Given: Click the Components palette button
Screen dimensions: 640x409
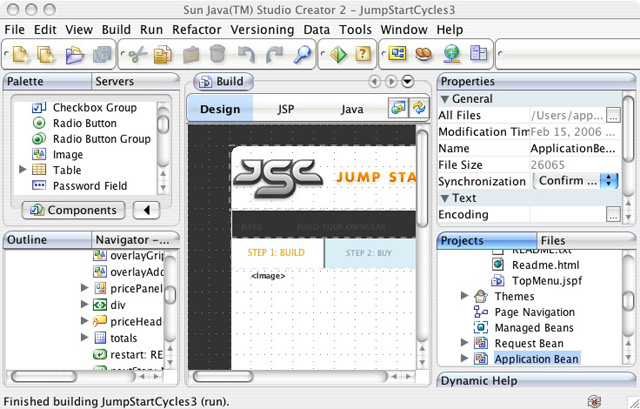Looking at the screenshot, I should point(73,210).
